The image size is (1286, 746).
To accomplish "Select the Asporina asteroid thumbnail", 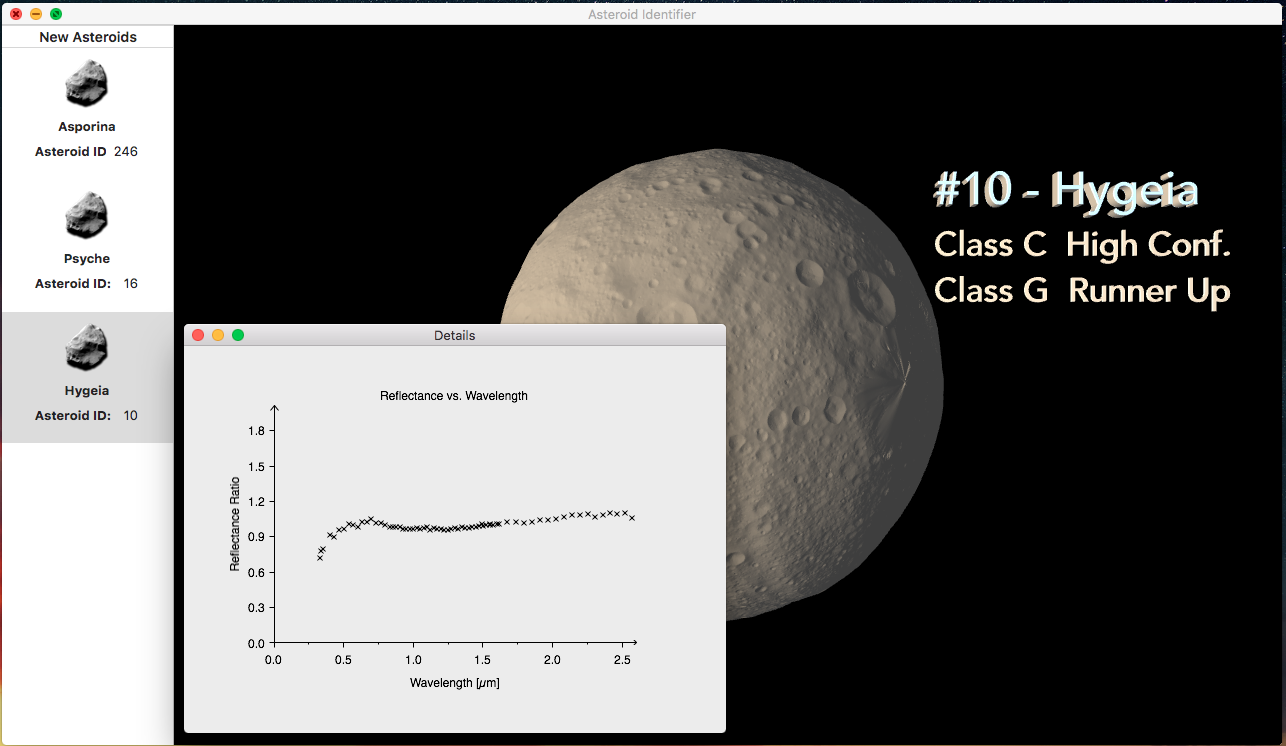I will coord(87,82).
